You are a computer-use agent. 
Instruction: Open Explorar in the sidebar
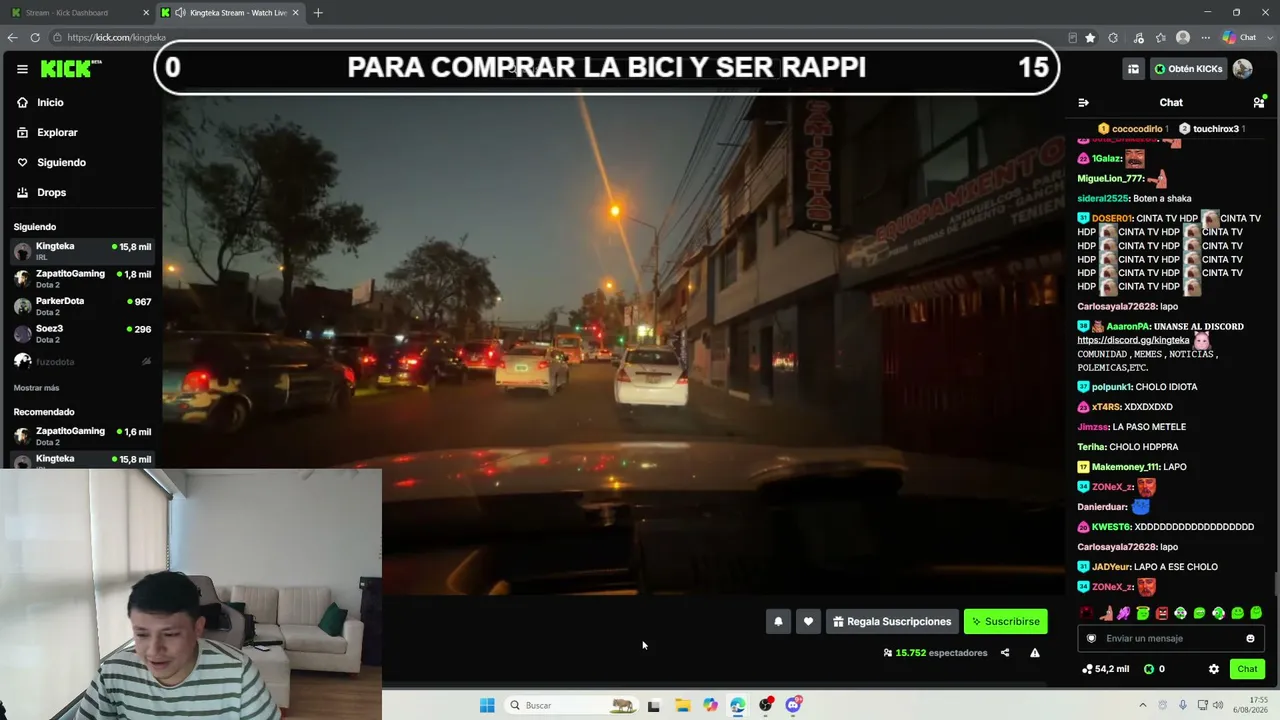coord(57,132)
